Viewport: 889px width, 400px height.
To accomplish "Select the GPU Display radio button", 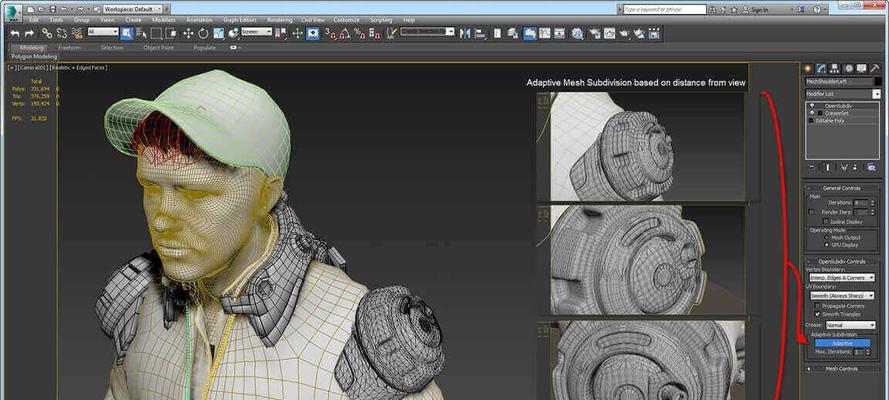I will coord(826,245).
